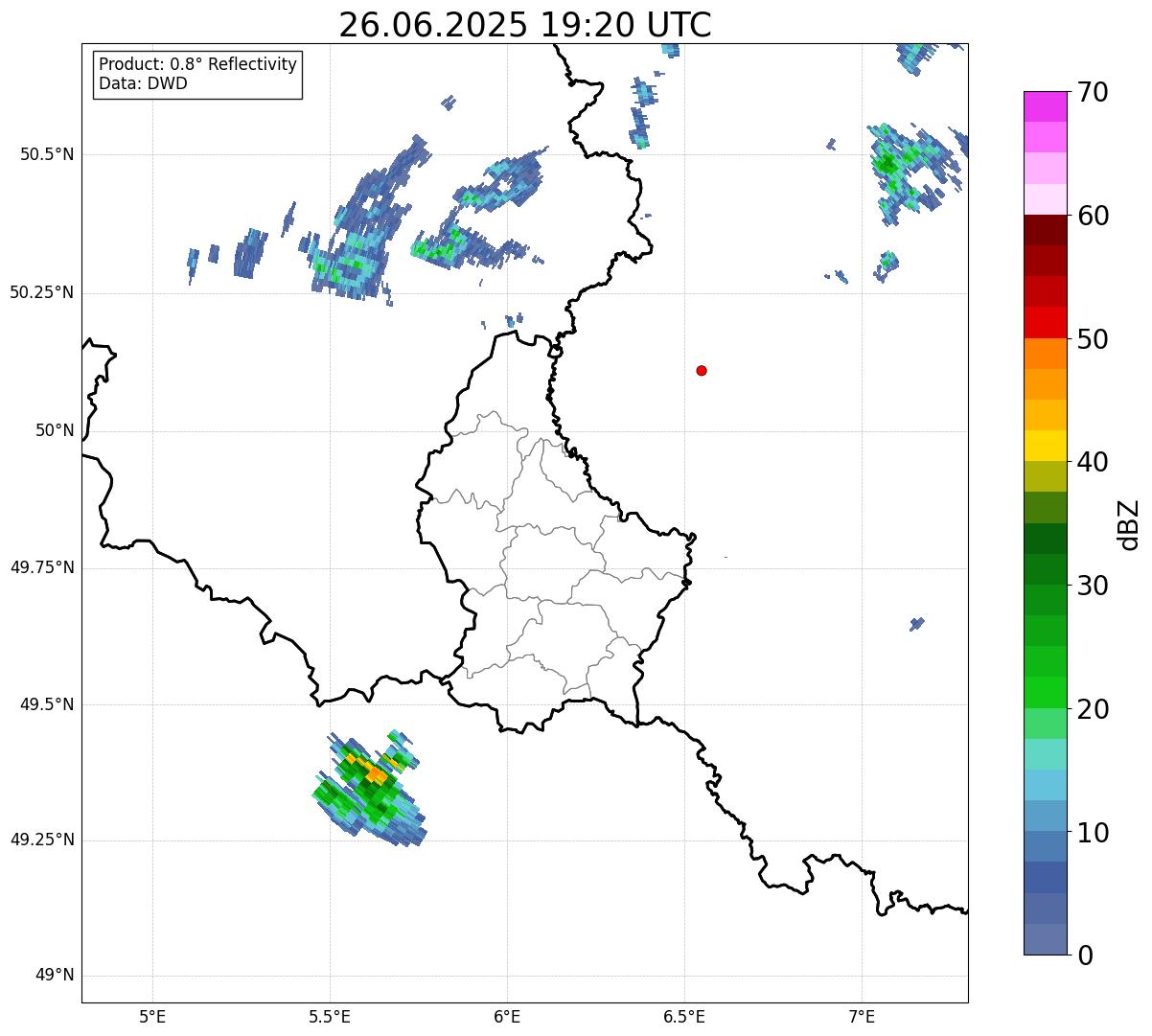The height and width of the screenshot is (1036, 1152).
Task: Click the 30 tick label on colorbar
Action: point(1092,586)
